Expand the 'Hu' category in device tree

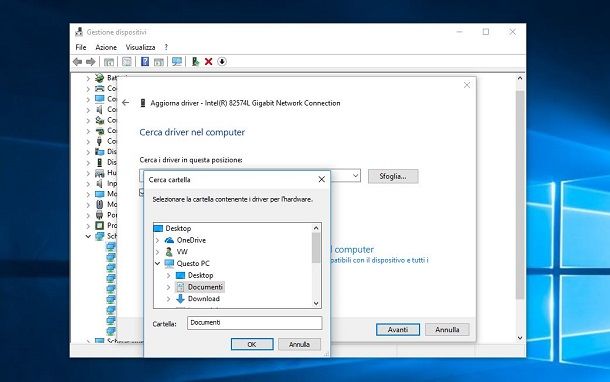coord(88,173)
